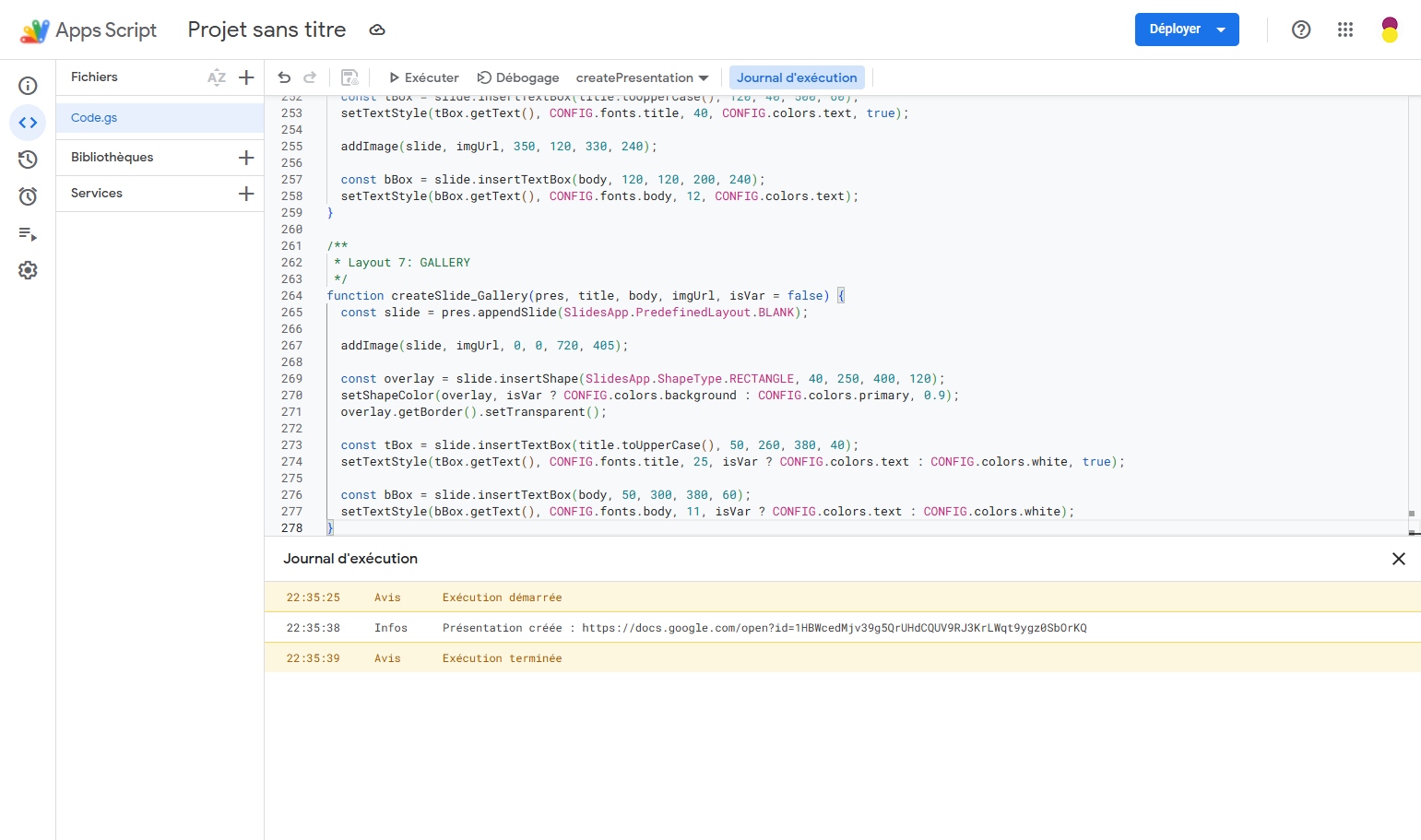Click the 22:35:38 log timestamp
The height and width of the screenshot is (840, 1421).
coord(314,628)
